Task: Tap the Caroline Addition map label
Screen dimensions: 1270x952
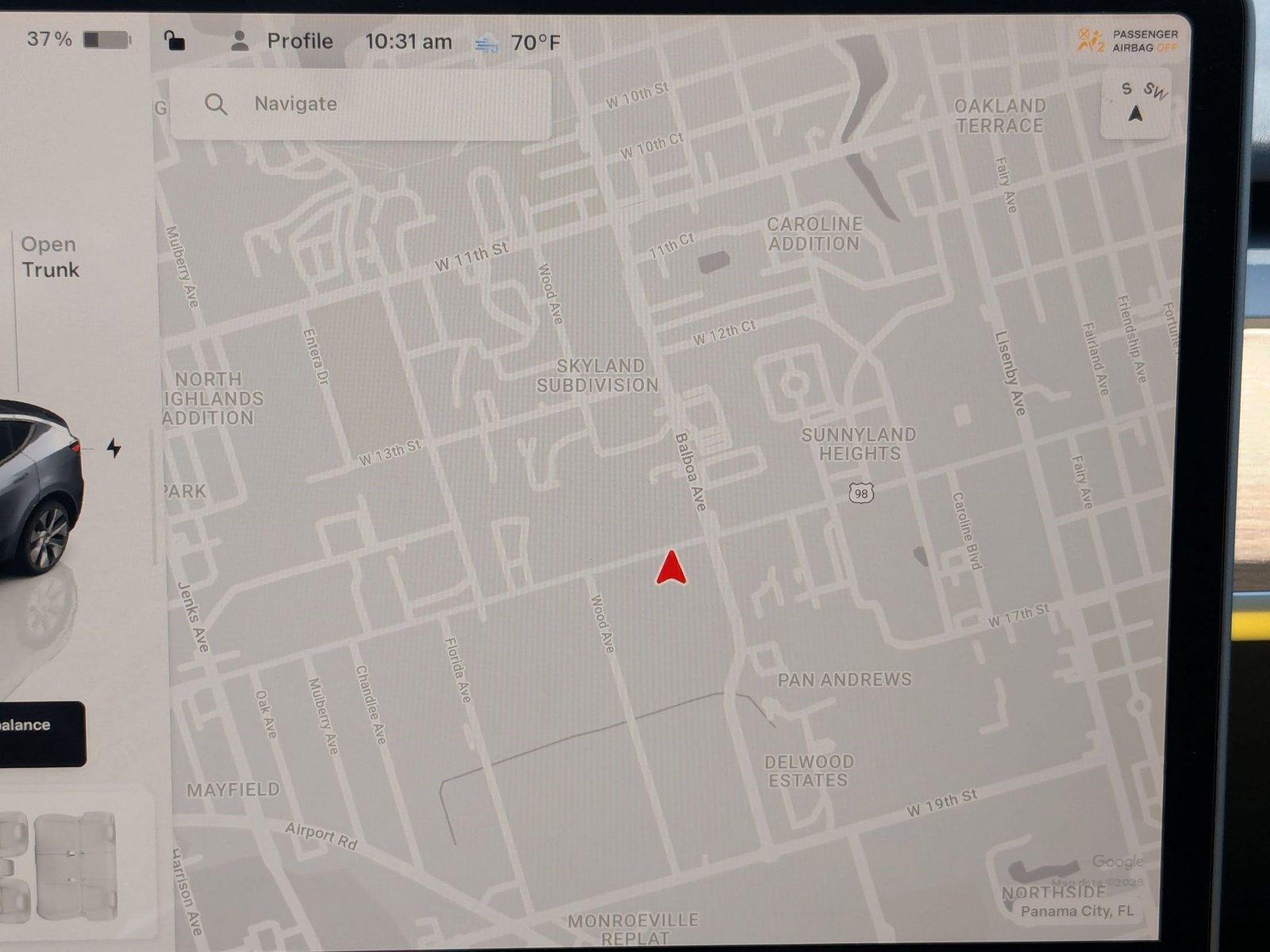Action: (814, 234)
